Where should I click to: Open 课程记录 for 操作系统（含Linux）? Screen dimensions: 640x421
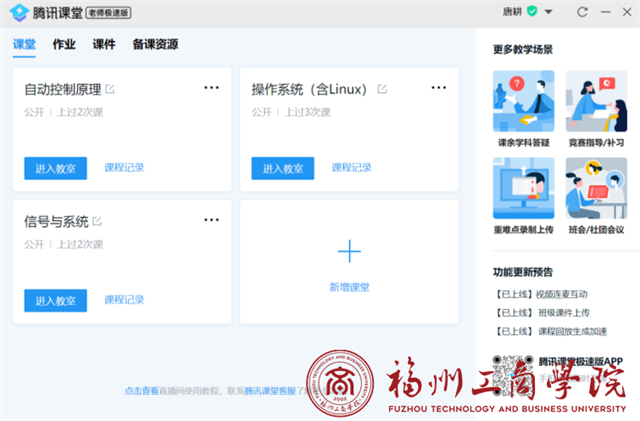351,168
